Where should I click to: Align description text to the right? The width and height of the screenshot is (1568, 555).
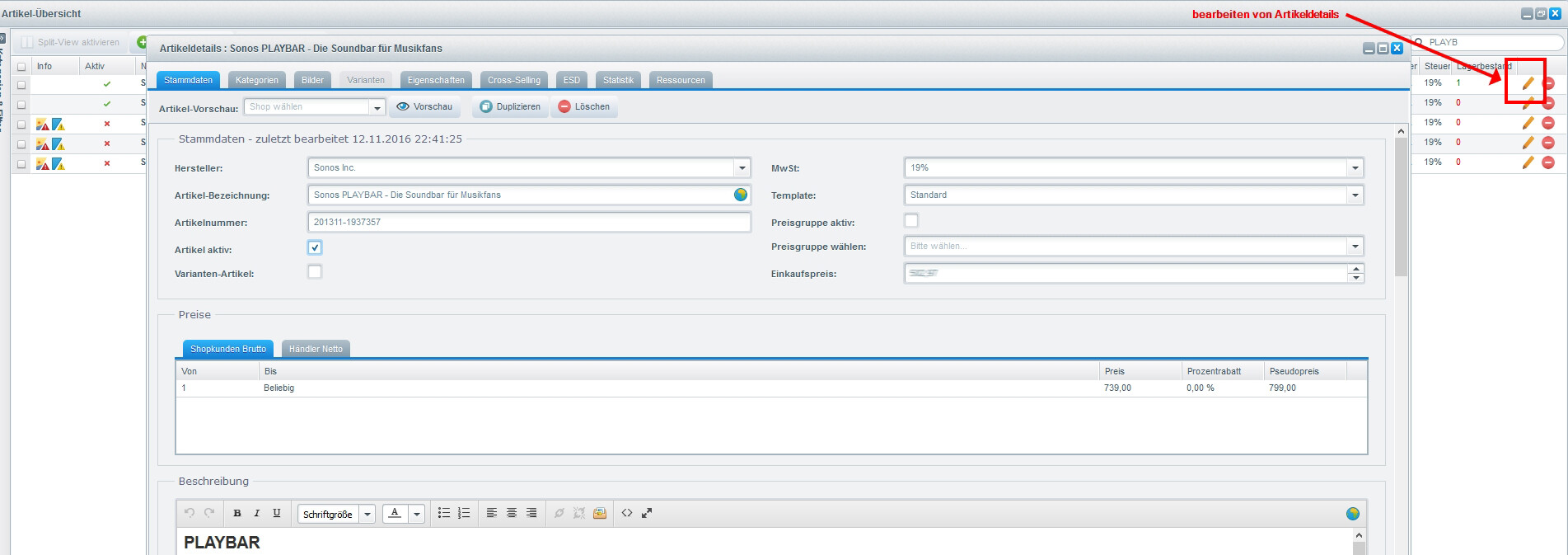(531, 513)
